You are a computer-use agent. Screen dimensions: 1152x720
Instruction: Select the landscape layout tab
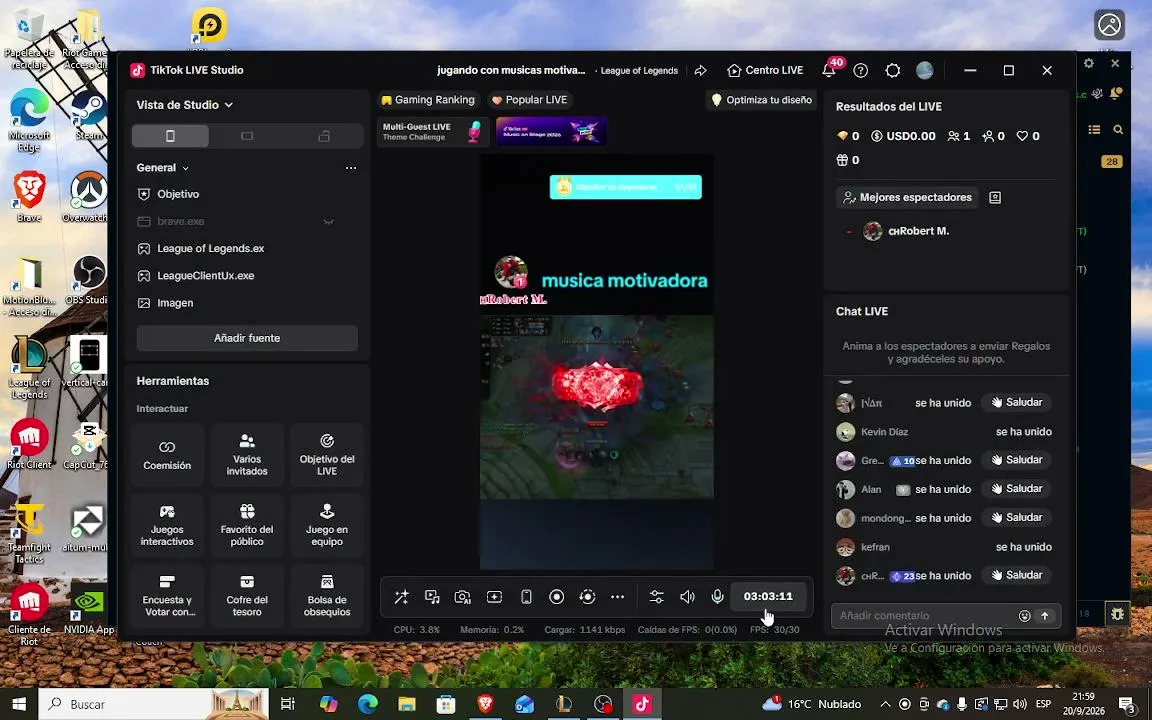[247, 136]
